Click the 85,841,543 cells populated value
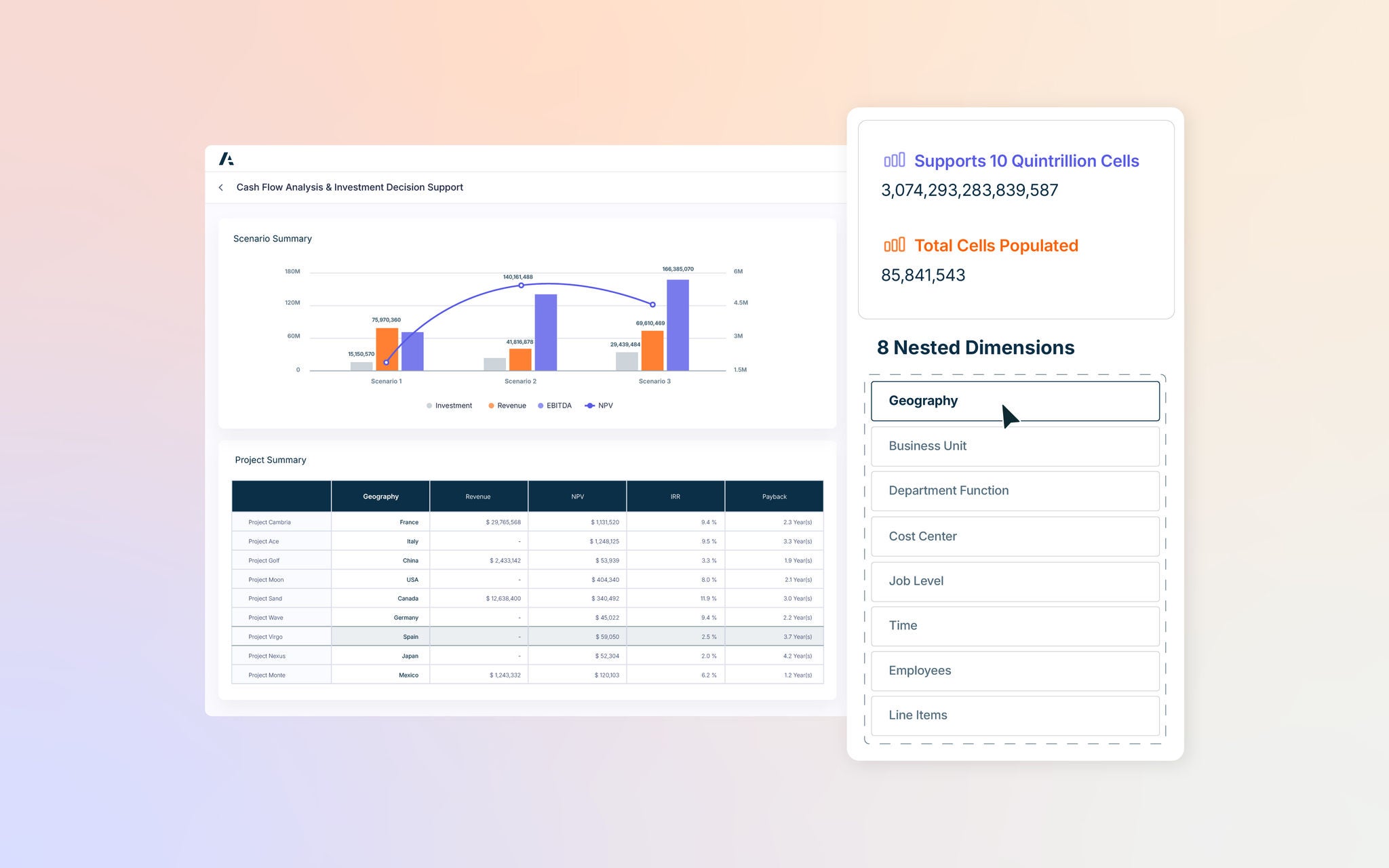The width and height of the screenshot is (1389, 868). point(923,275)
